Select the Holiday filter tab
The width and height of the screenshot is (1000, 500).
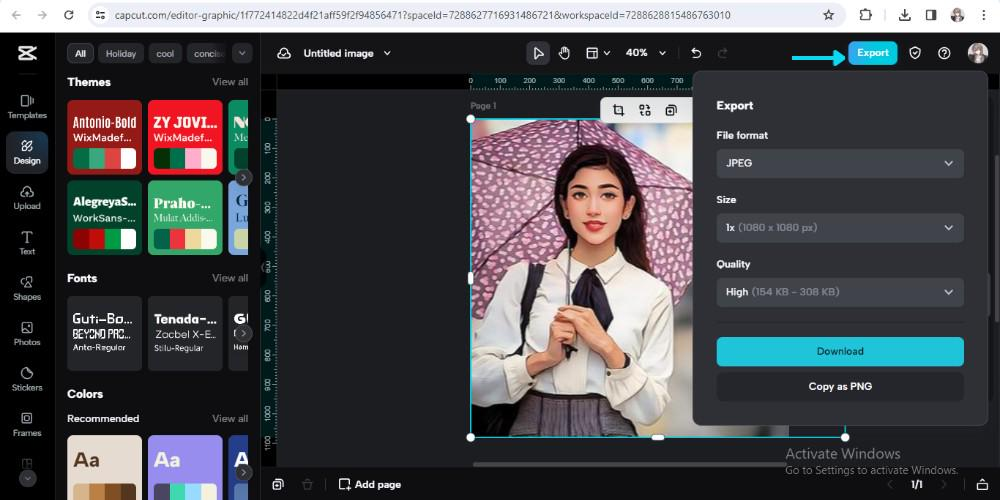[121, 54]
